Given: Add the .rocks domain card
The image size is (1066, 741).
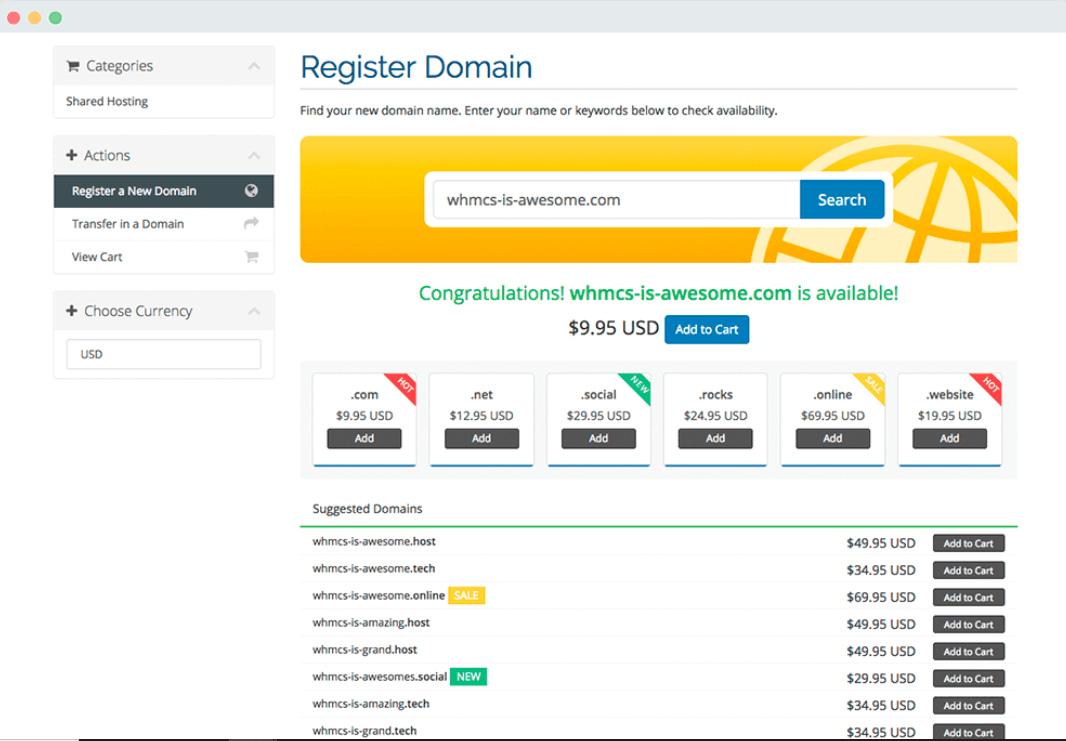Looking at the screenshot, I should (715, 438).
